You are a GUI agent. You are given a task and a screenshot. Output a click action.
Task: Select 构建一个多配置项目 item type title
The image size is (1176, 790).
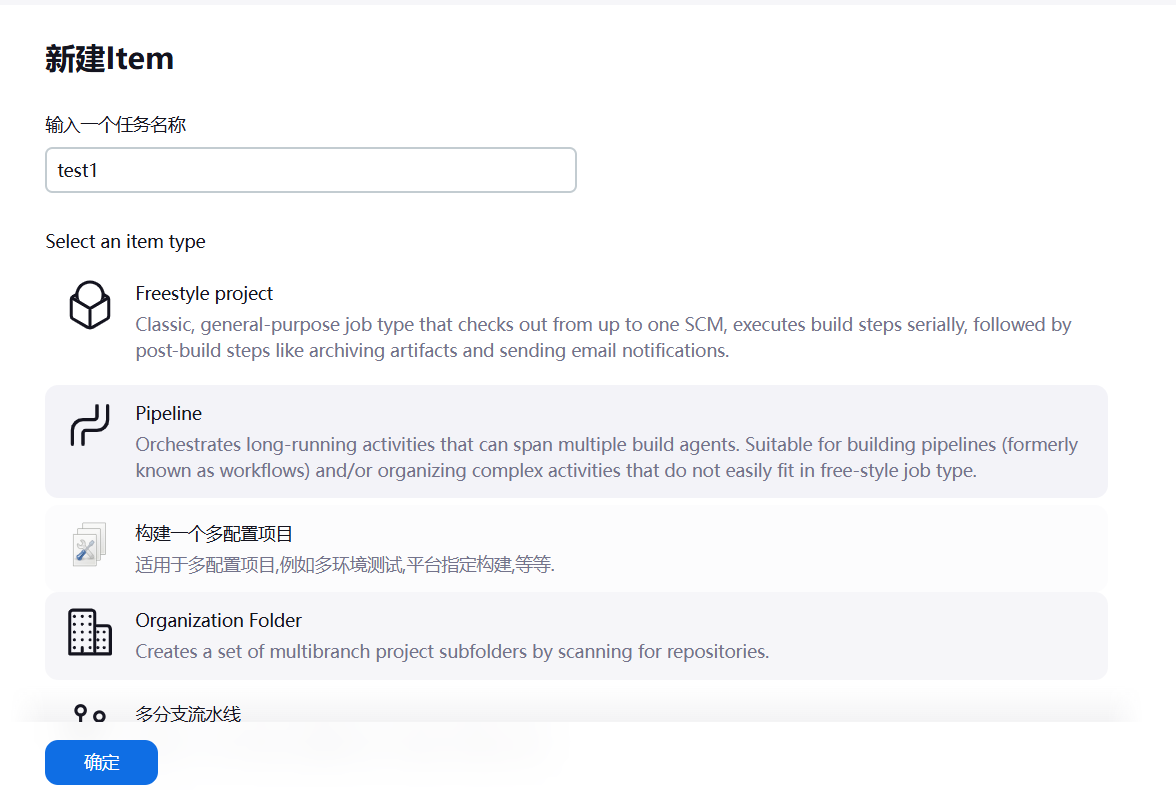click(x=214, y=533)
